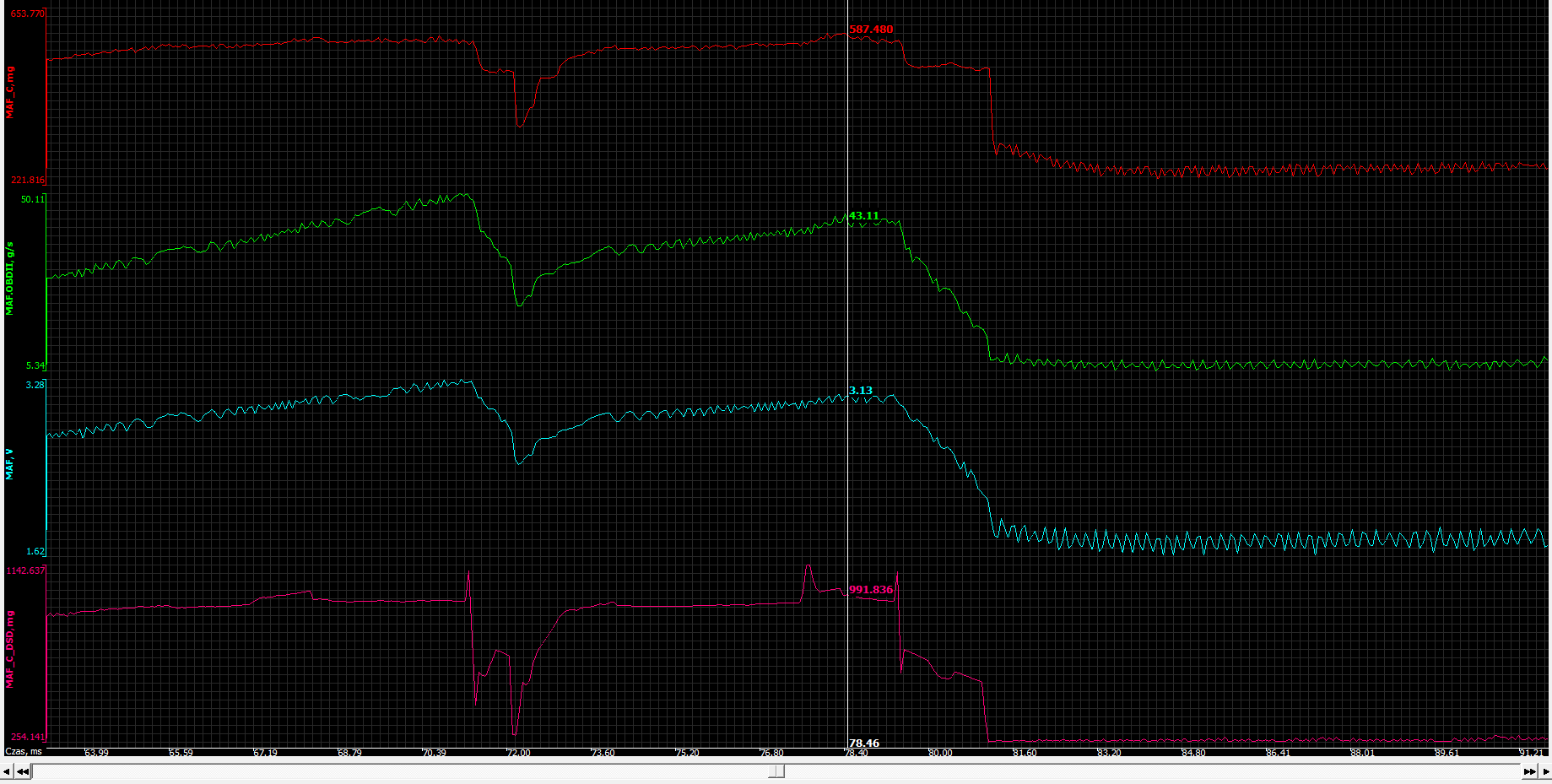Click the 653.770 maximum value of red axis
The image size is (1552, 784).
click(27, 14)
